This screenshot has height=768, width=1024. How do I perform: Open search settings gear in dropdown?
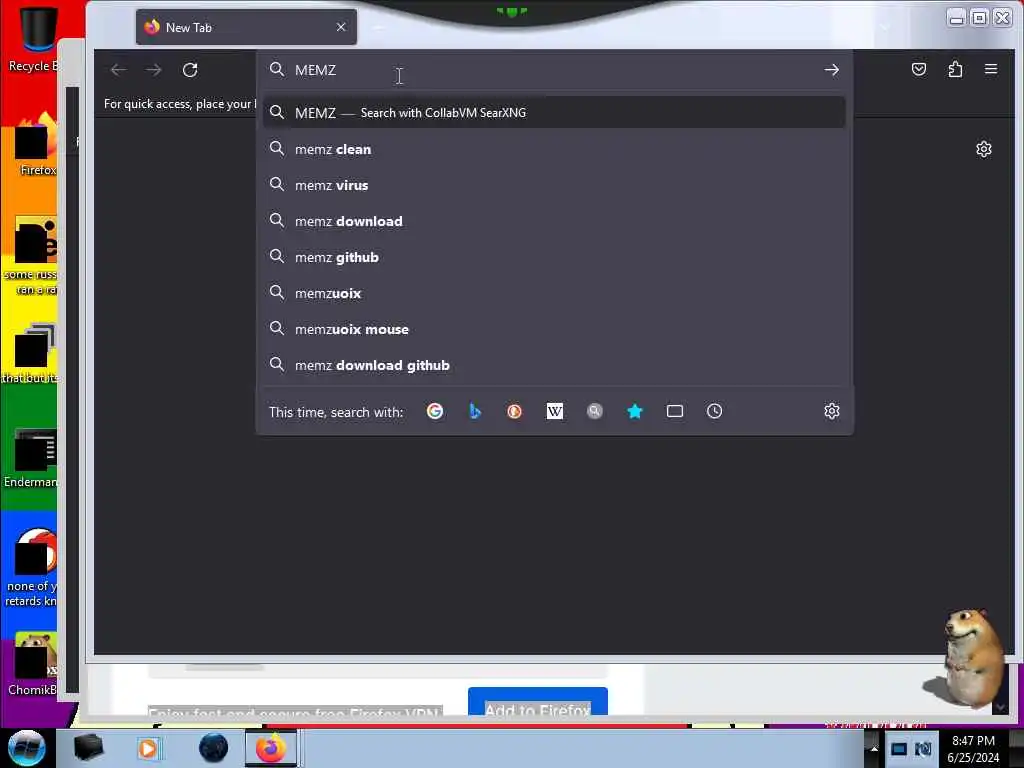831,411
